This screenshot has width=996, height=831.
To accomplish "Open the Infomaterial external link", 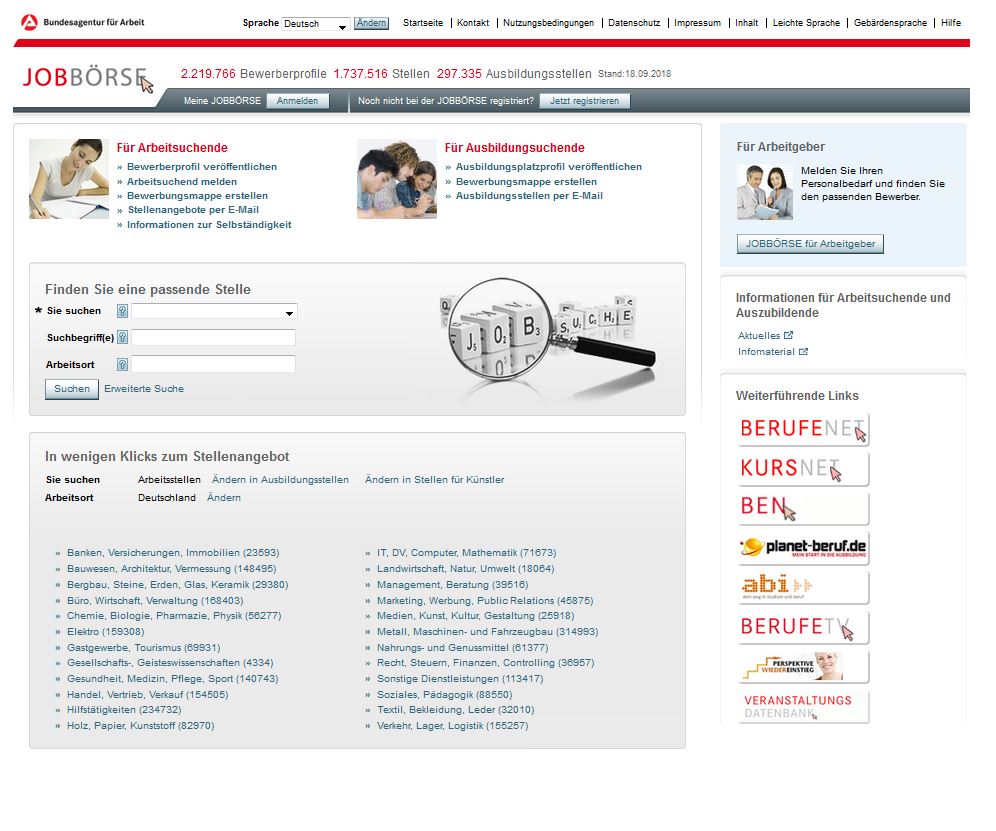I will [773, 352].
